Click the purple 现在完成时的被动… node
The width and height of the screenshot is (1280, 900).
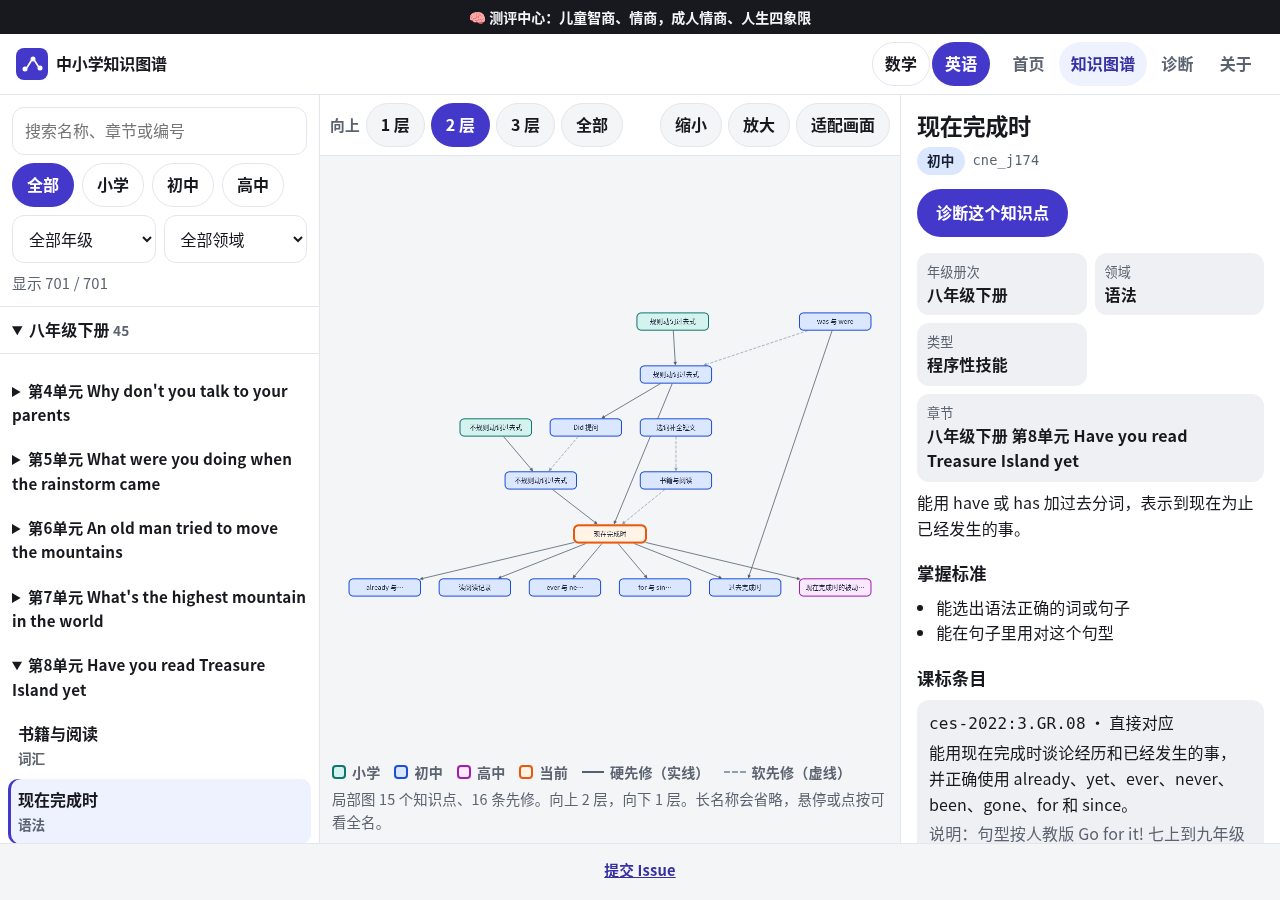[x=835, y=588]
